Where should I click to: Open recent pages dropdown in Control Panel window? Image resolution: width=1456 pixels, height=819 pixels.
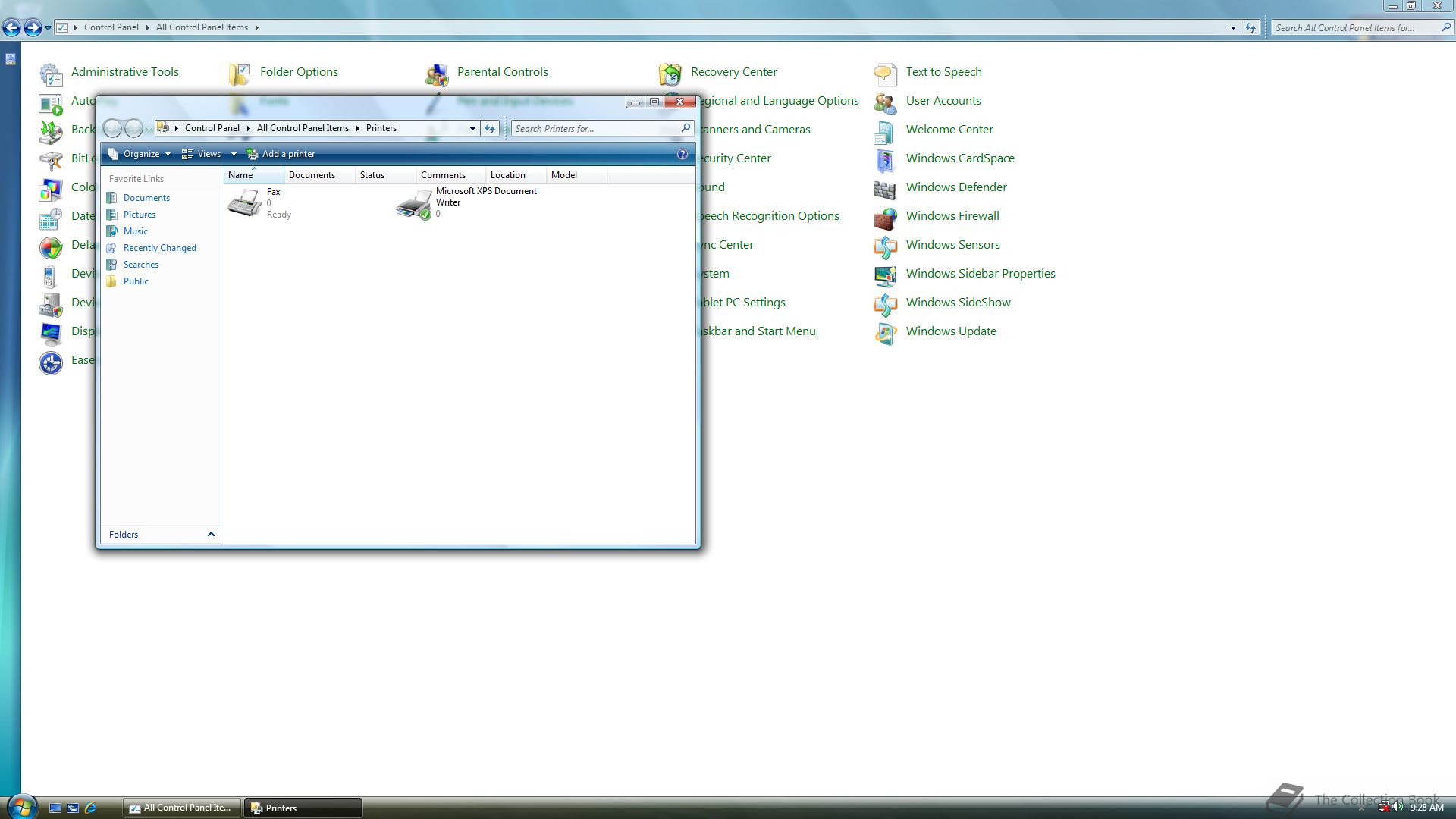tap(48, 28)
